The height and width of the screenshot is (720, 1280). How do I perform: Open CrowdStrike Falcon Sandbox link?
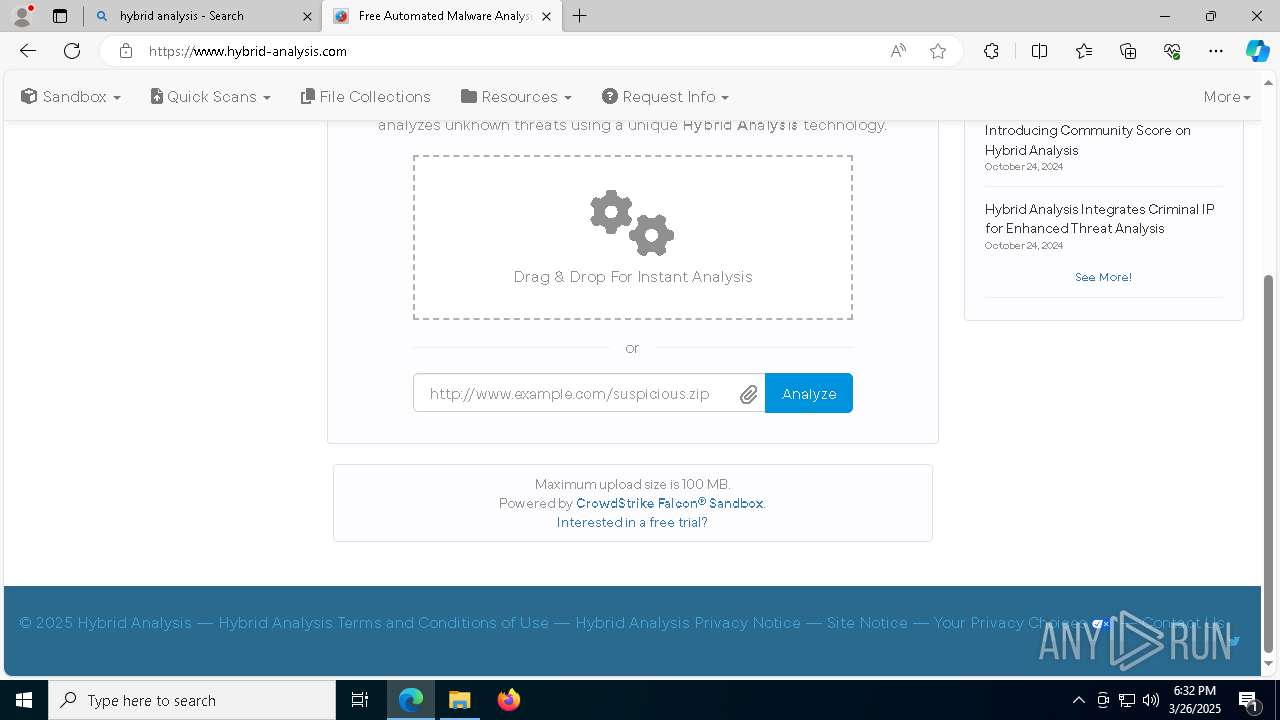[669, 503]
